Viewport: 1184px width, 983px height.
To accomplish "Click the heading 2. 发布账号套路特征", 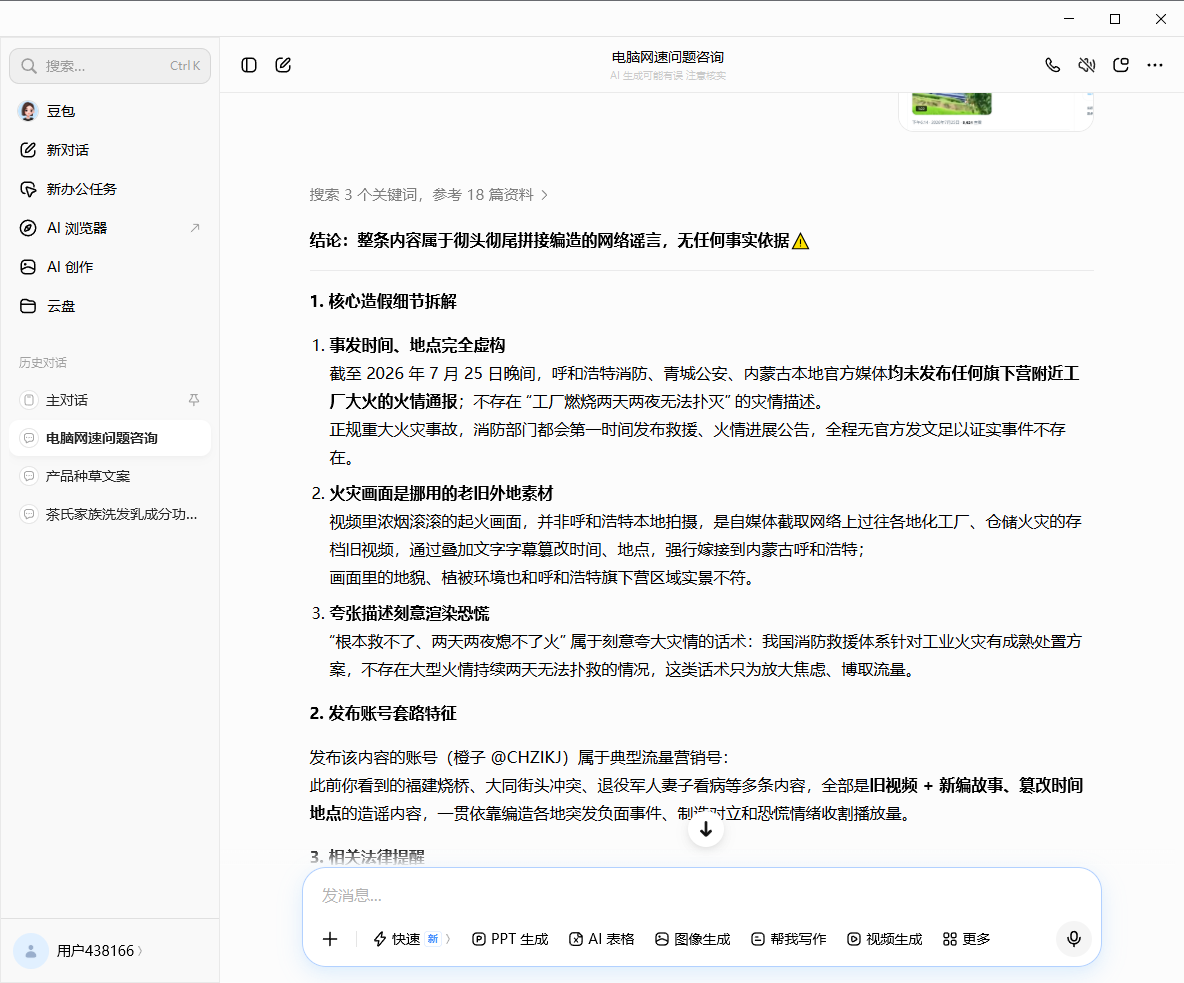I will (x=383, y=713).
